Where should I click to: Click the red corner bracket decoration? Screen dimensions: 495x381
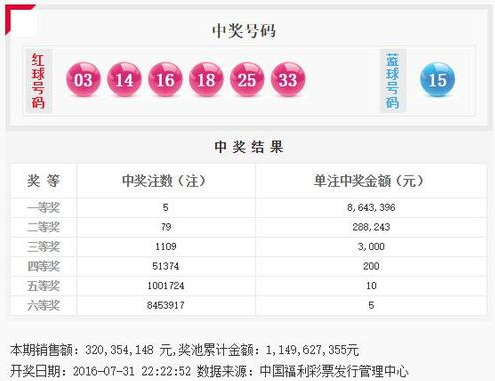tap(18, 18)
